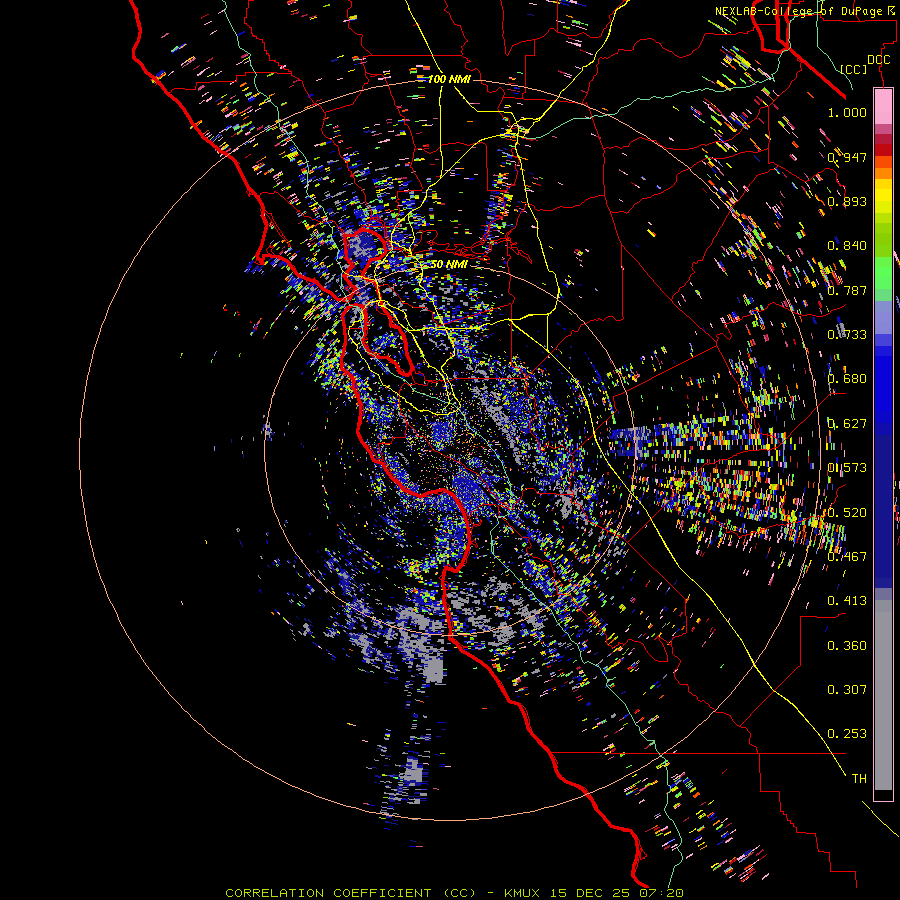Image resolution: width=900 pixels, height=900 pixels.
Task: Select the 0.840 scale label
Action: click(847, 246)
